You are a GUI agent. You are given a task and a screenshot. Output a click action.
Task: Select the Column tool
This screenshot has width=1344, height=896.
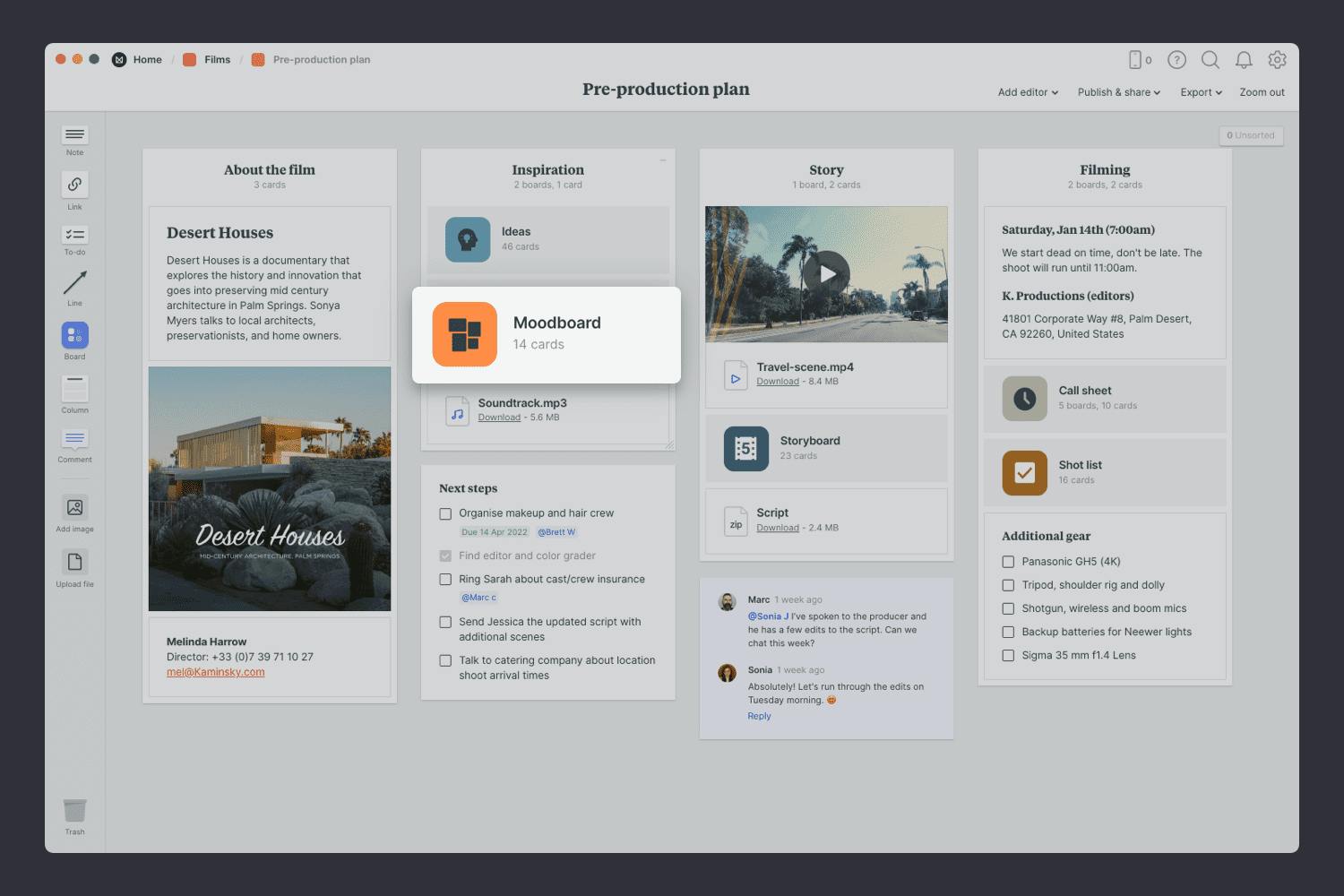coord(75,389)
